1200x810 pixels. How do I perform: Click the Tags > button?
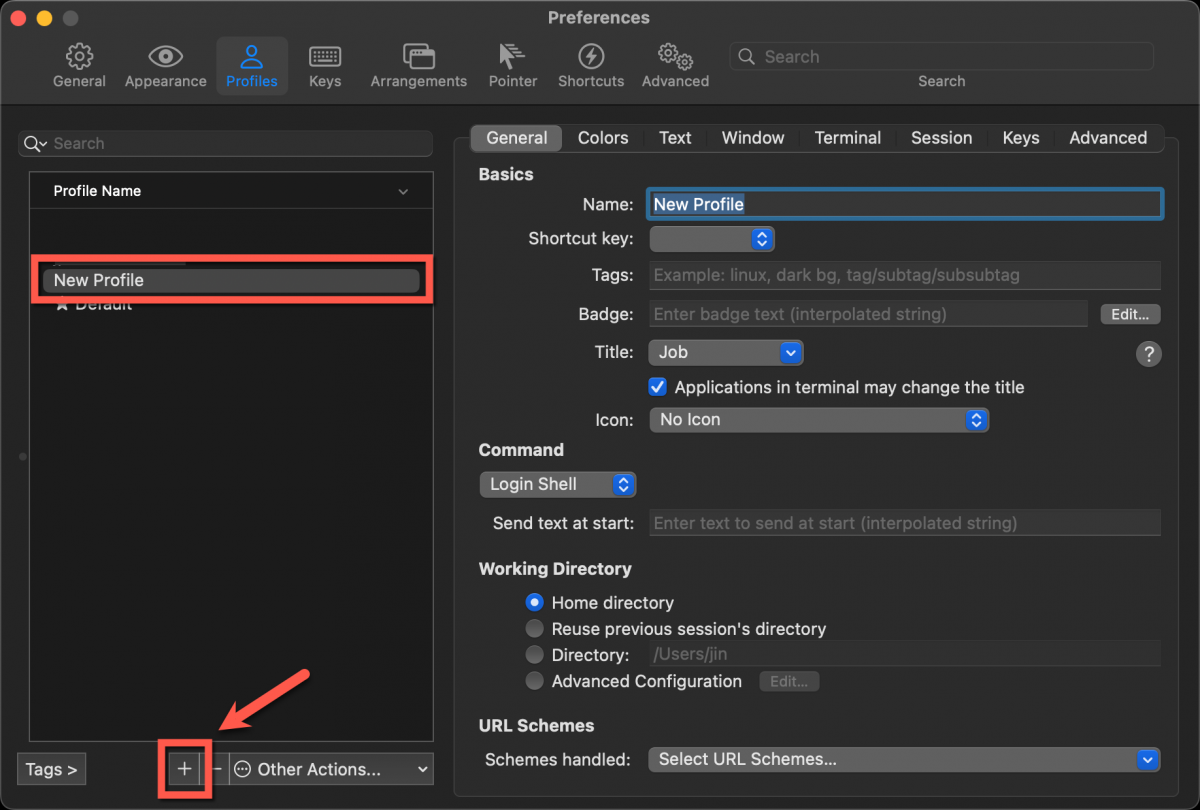tap(51, 769)
